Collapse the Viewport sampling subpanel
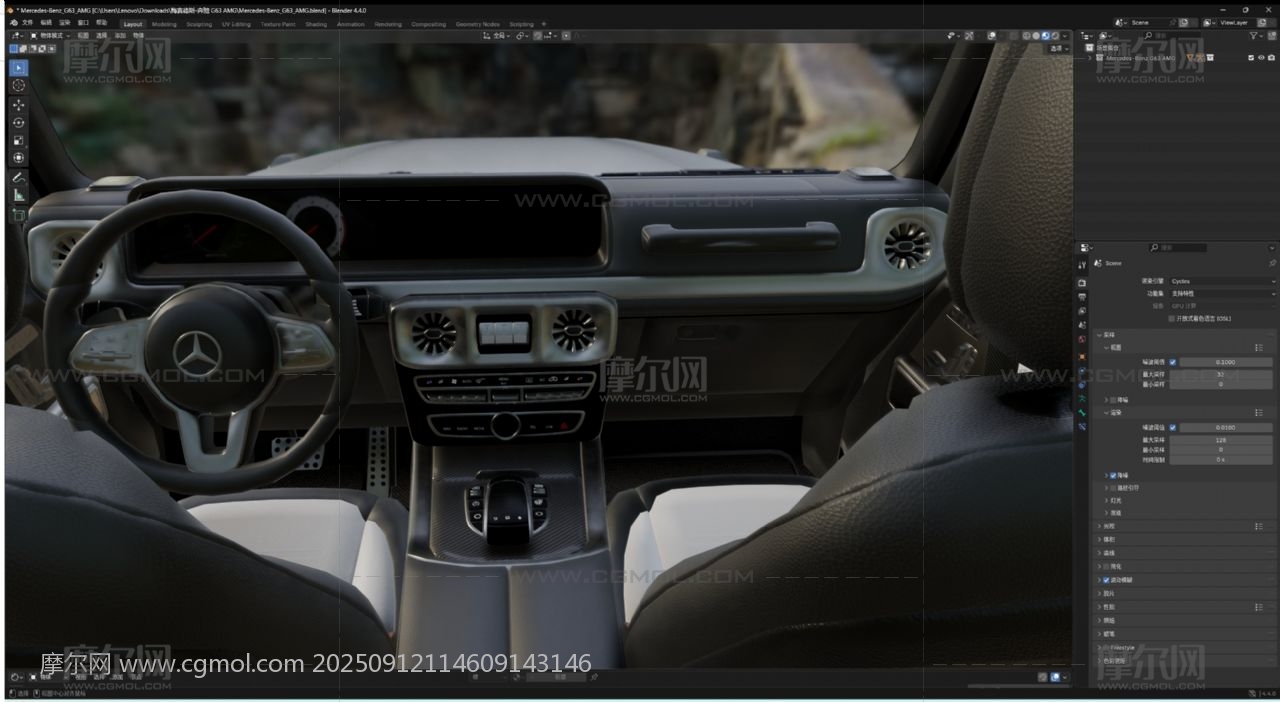Image resolution: width=1280 pixels, height=702 pixels. pos(1106,347)
